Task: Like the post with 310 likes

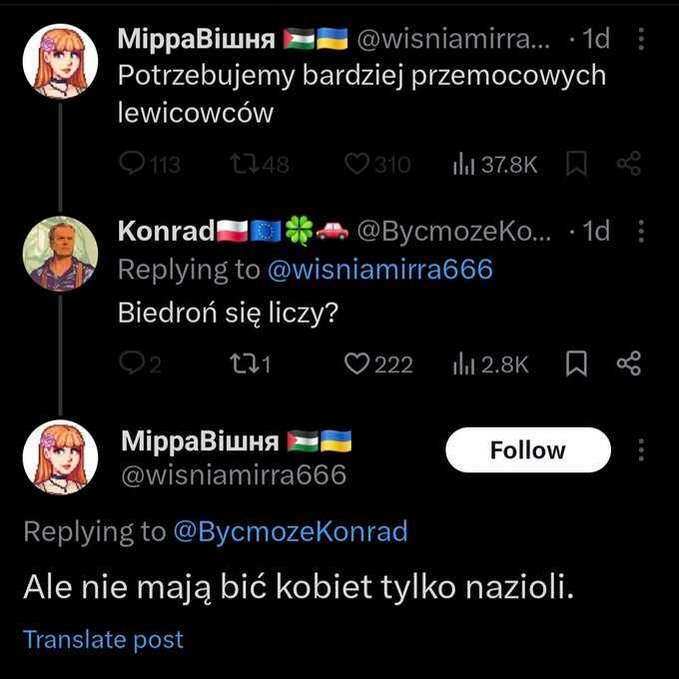Action: [377, 165]
